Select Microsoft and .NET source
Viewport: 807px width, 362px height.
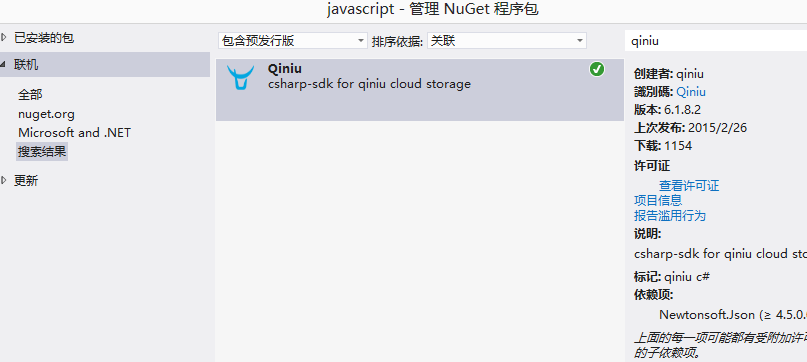(75, 133)
